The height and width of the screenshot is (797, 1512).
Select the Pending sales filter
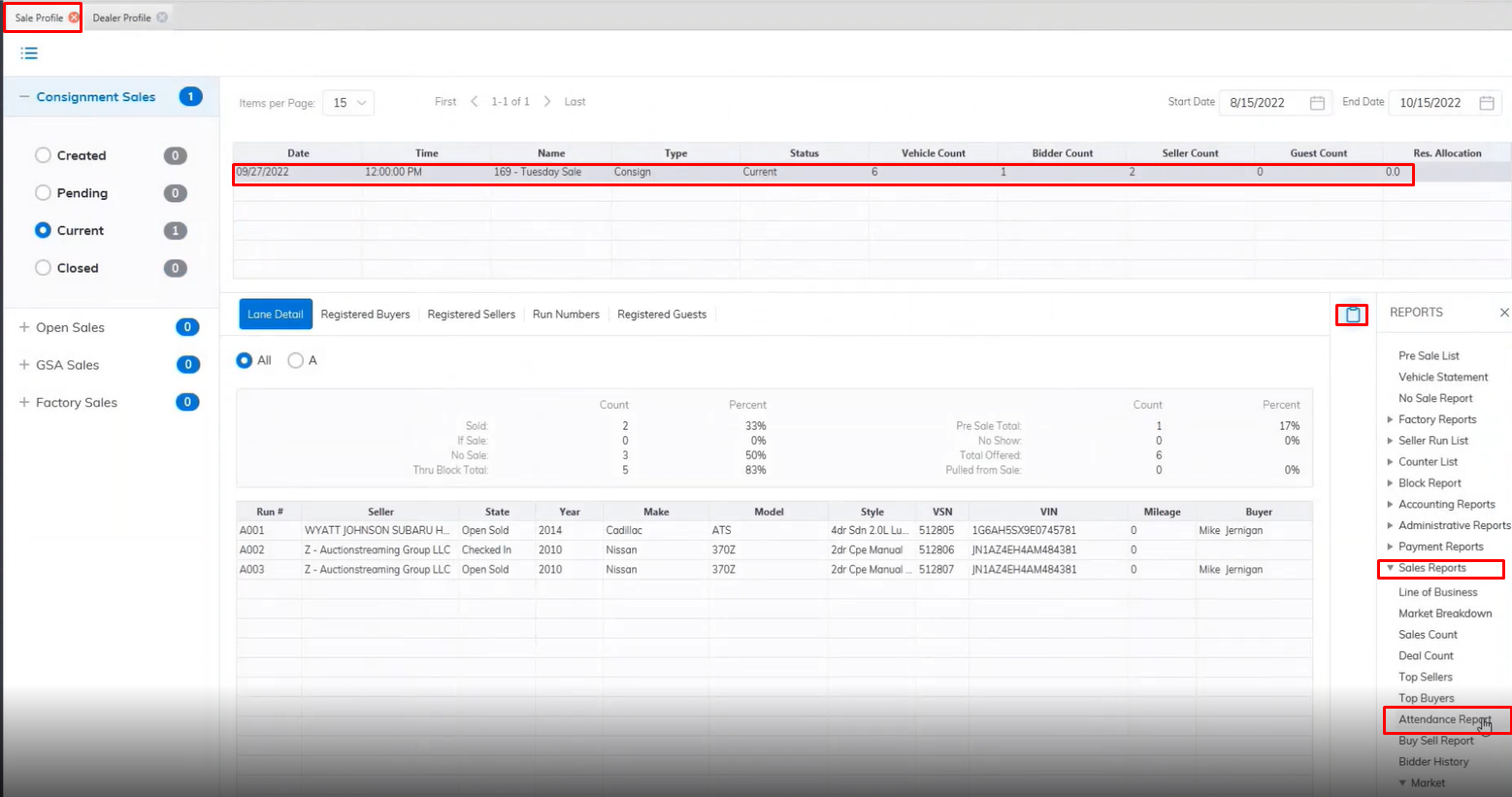(43, 193)
